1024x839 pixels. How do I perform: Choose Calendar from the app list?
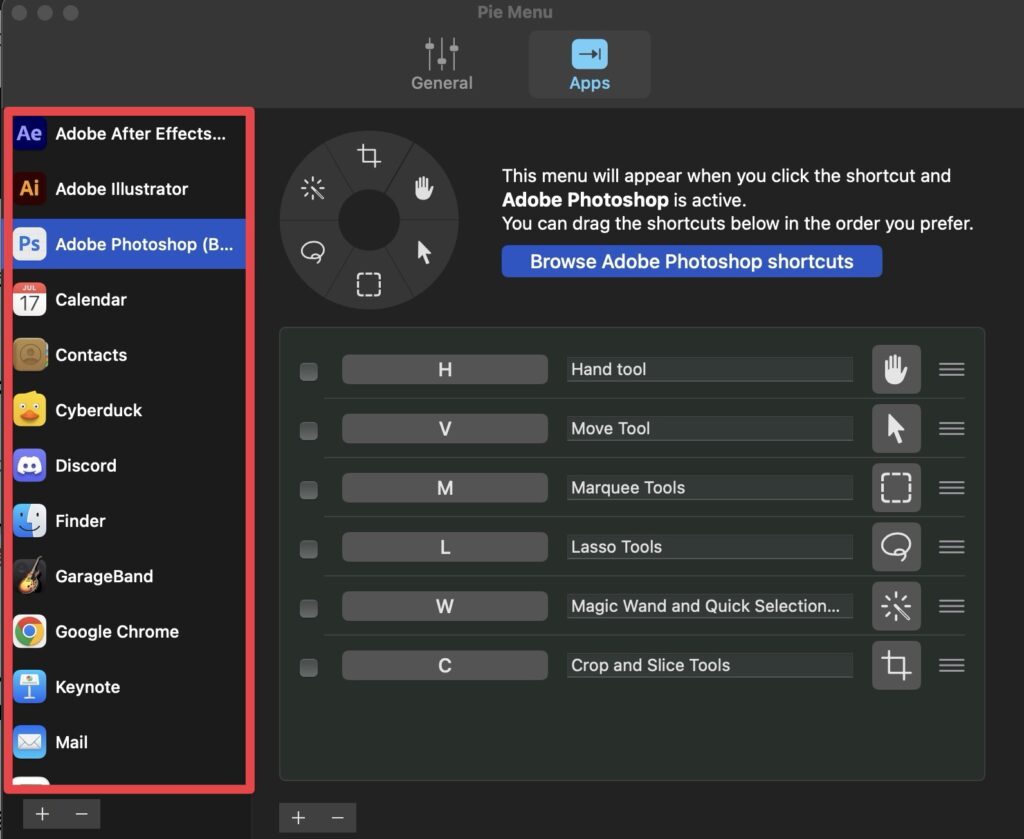[x=129, y=300]
